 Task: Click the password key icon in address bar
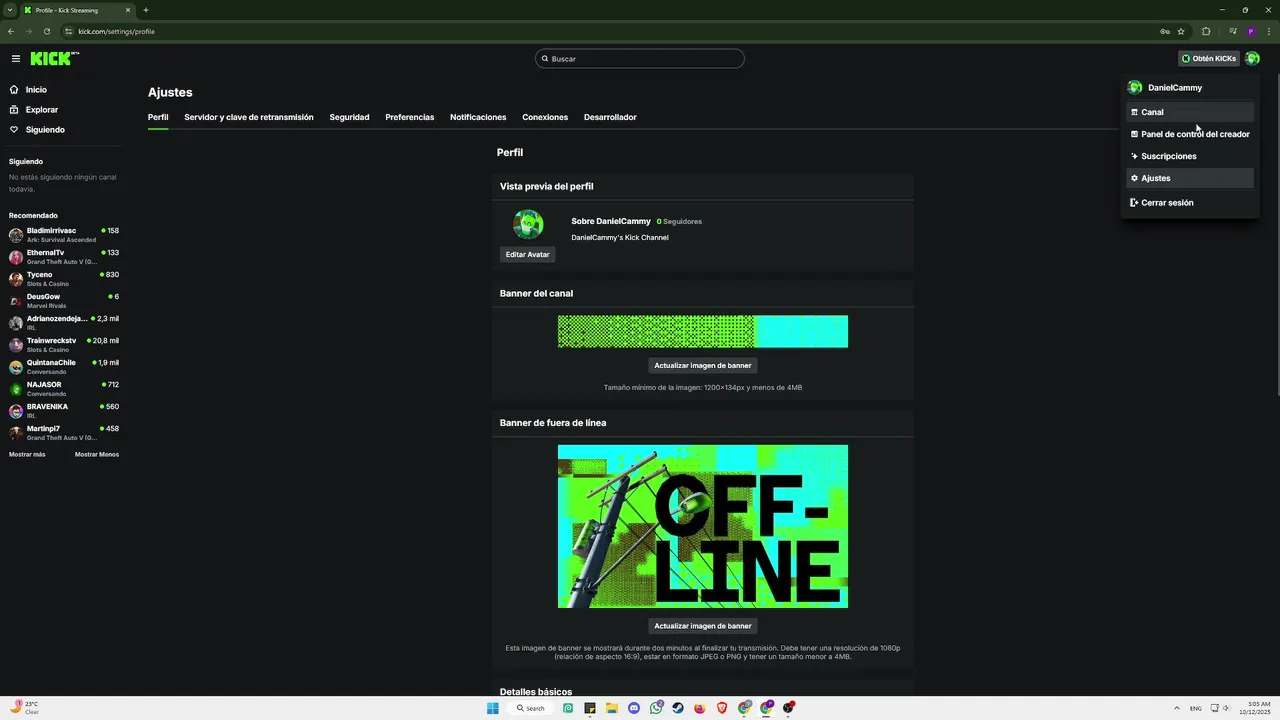coord(1165,31)
